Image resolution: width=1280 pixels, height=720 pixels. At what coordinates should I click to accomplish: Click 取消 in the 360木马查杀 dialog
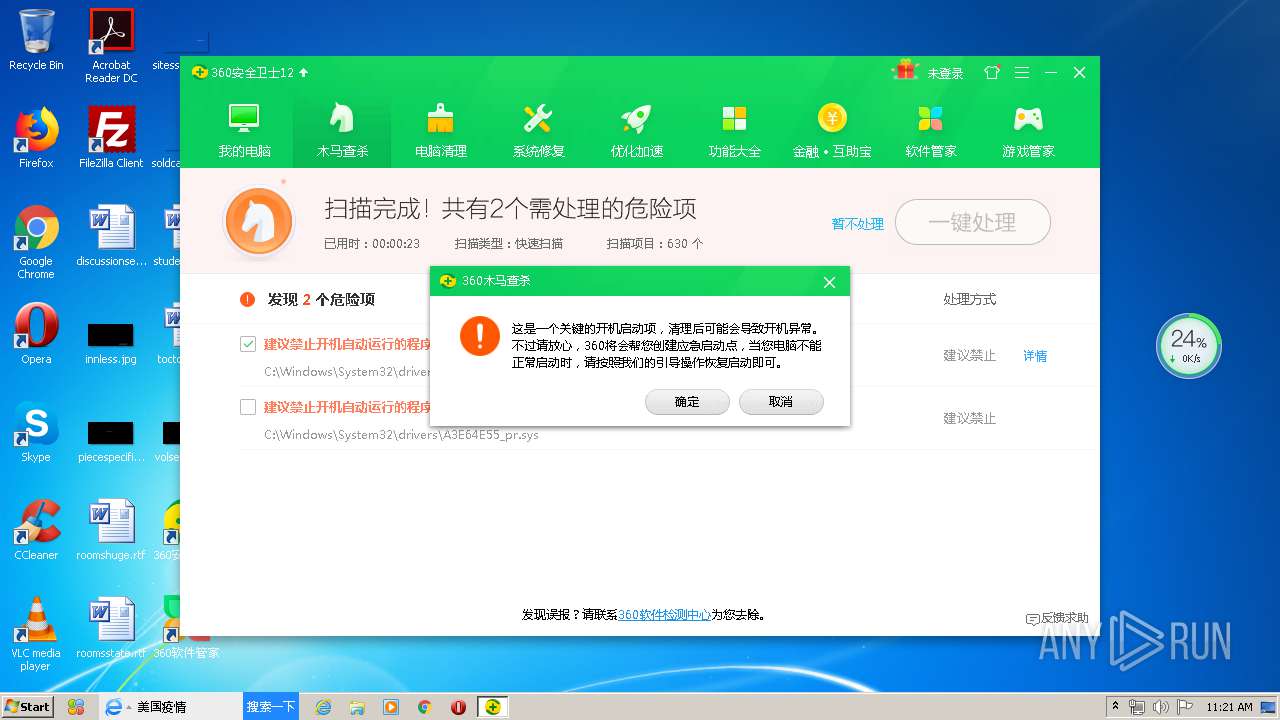point(781,401)
